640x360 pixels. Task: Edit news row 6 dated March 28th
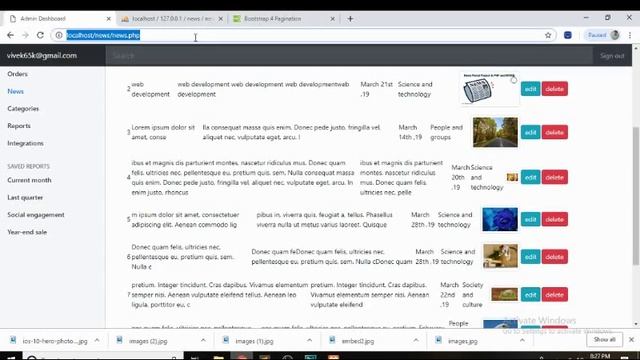531,257
